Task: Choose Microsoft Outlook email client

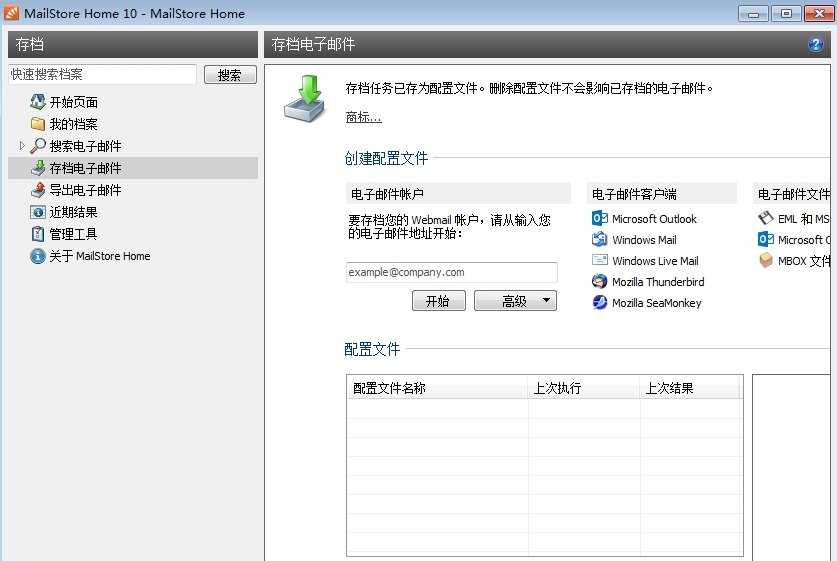Action: pyautogui.click(x=654, y=219)
